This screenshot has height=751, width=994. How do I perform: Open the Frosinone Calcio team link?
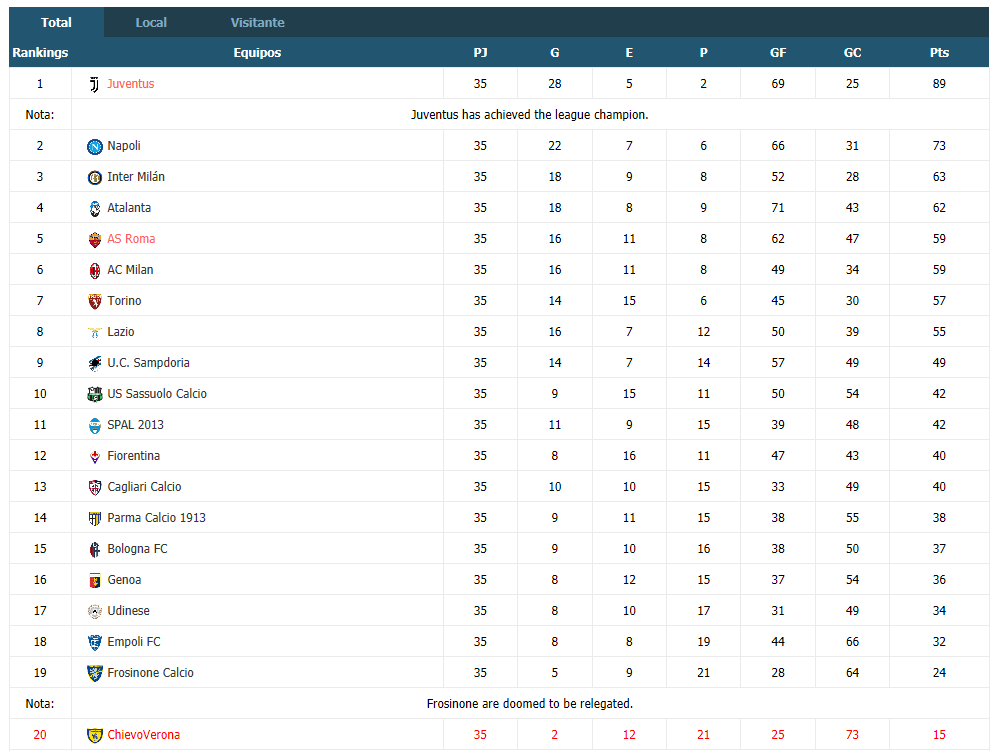150,674
